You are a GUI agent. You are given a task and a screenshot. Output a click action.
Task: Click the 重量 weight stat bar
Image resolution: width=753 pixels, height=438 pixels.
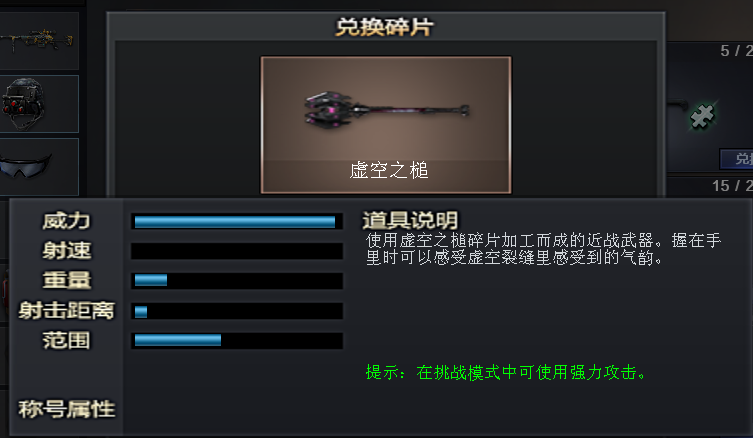point(237,280)
